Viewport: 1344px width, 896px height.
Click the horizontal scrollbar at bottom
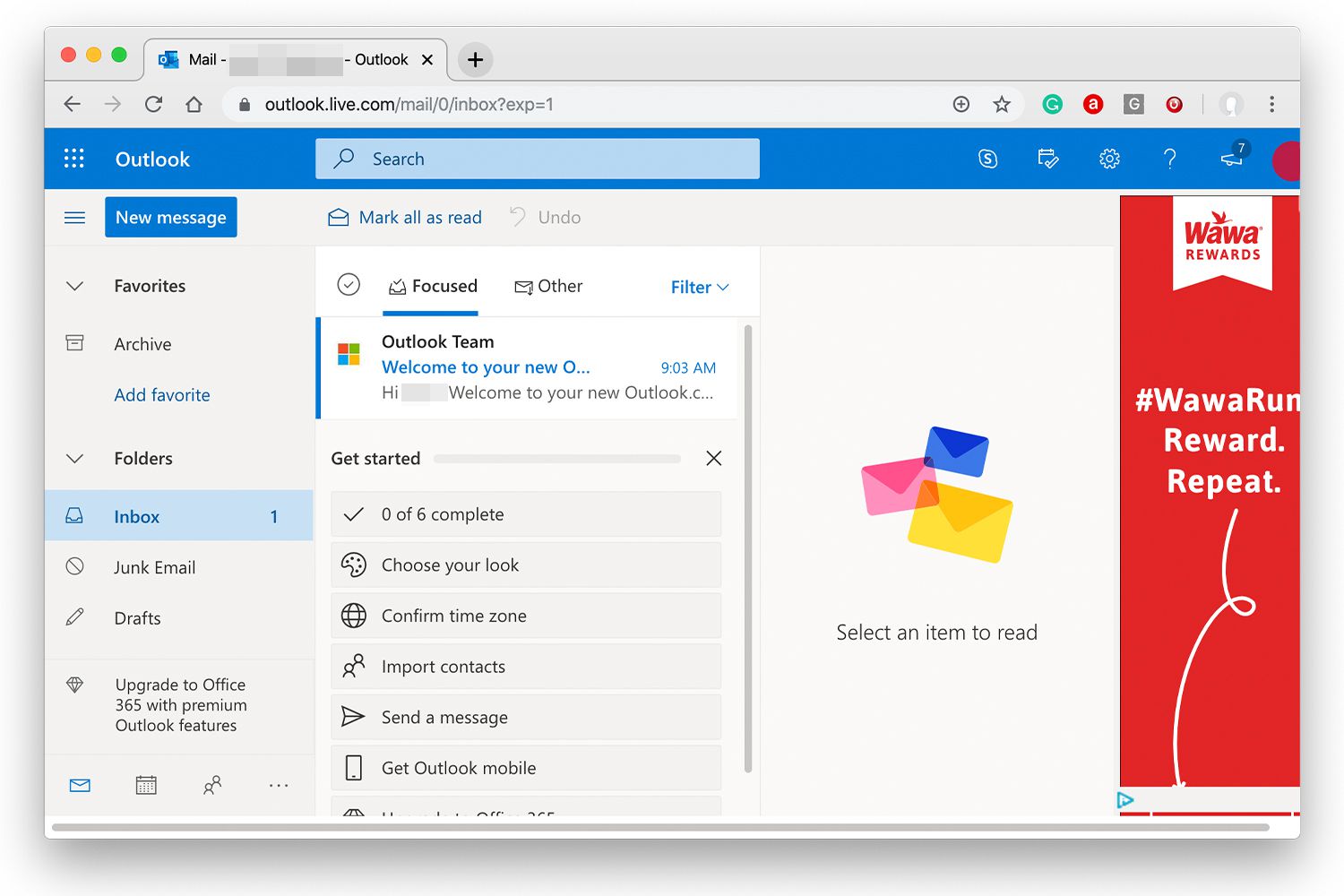click(x=660, y=827)
